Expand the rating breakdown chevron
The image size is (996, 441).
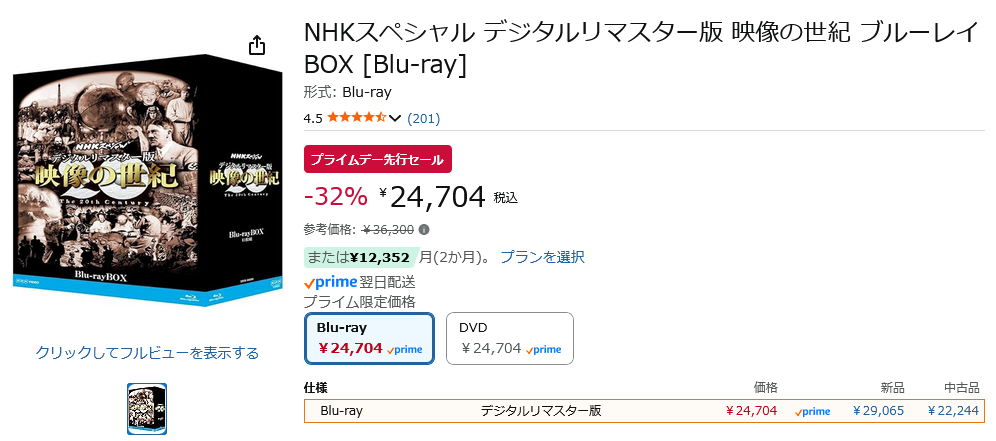coord(394,118)
